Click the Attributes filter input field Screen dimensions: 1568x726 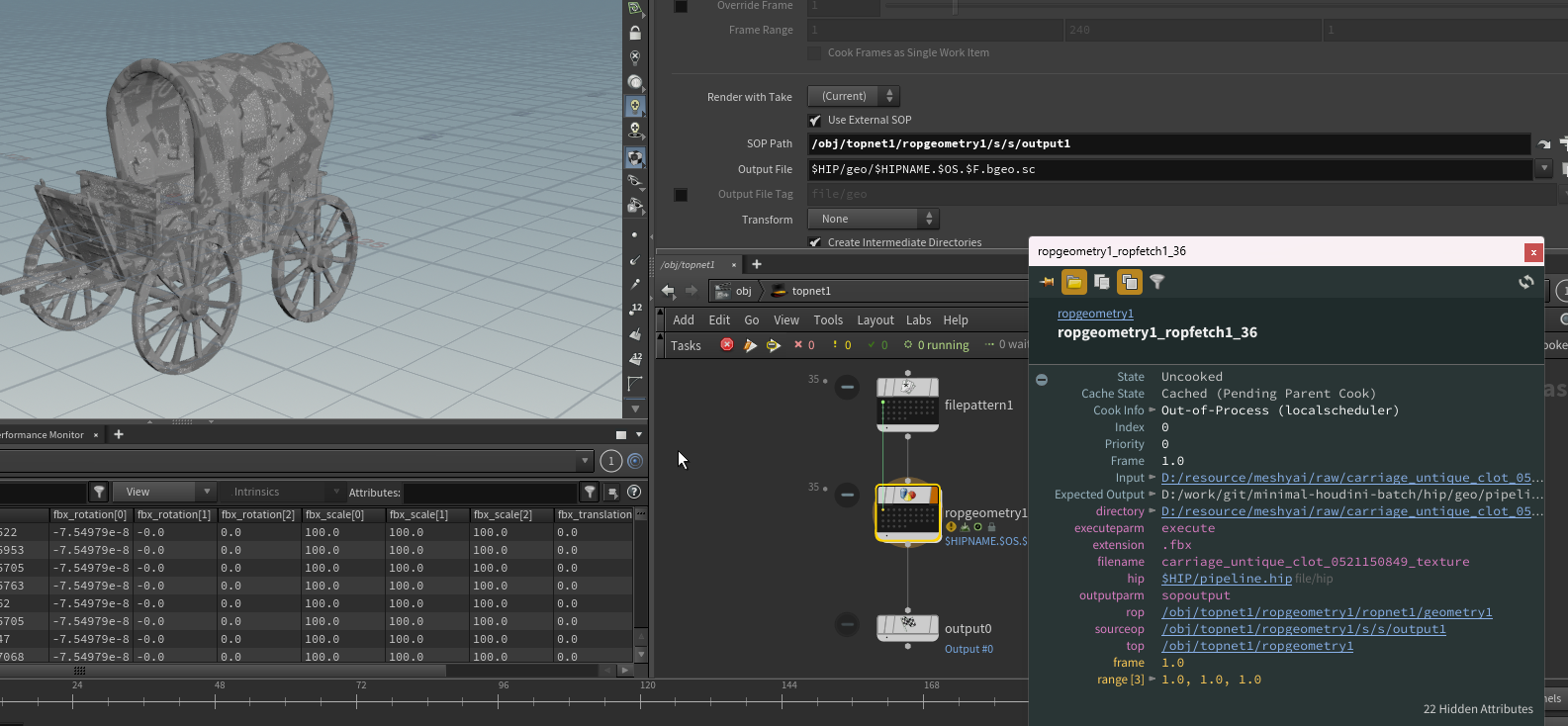490,492
